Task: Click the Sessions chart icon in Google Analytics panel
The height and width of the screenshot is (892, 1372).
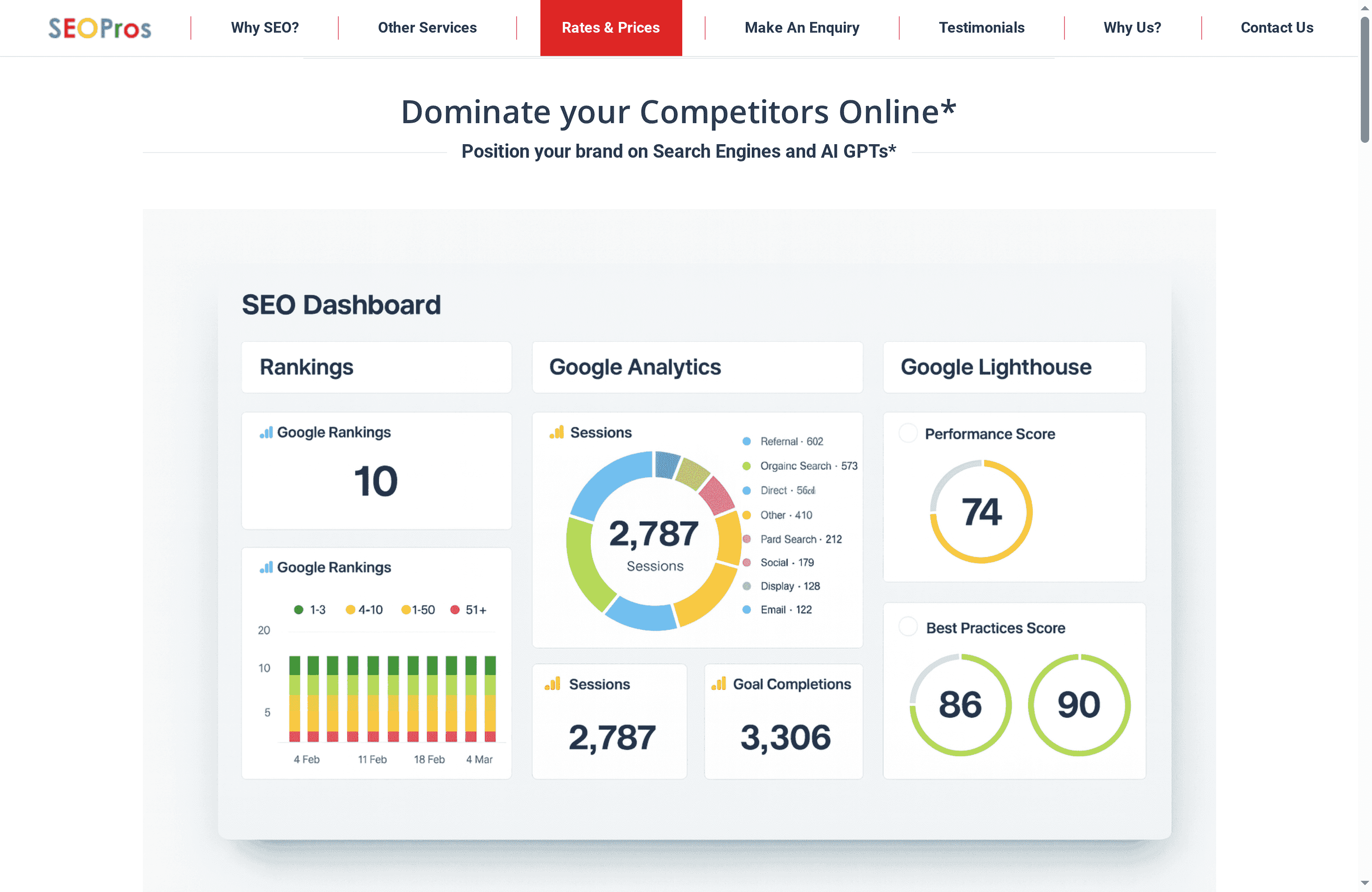Action: coord(558,432)
